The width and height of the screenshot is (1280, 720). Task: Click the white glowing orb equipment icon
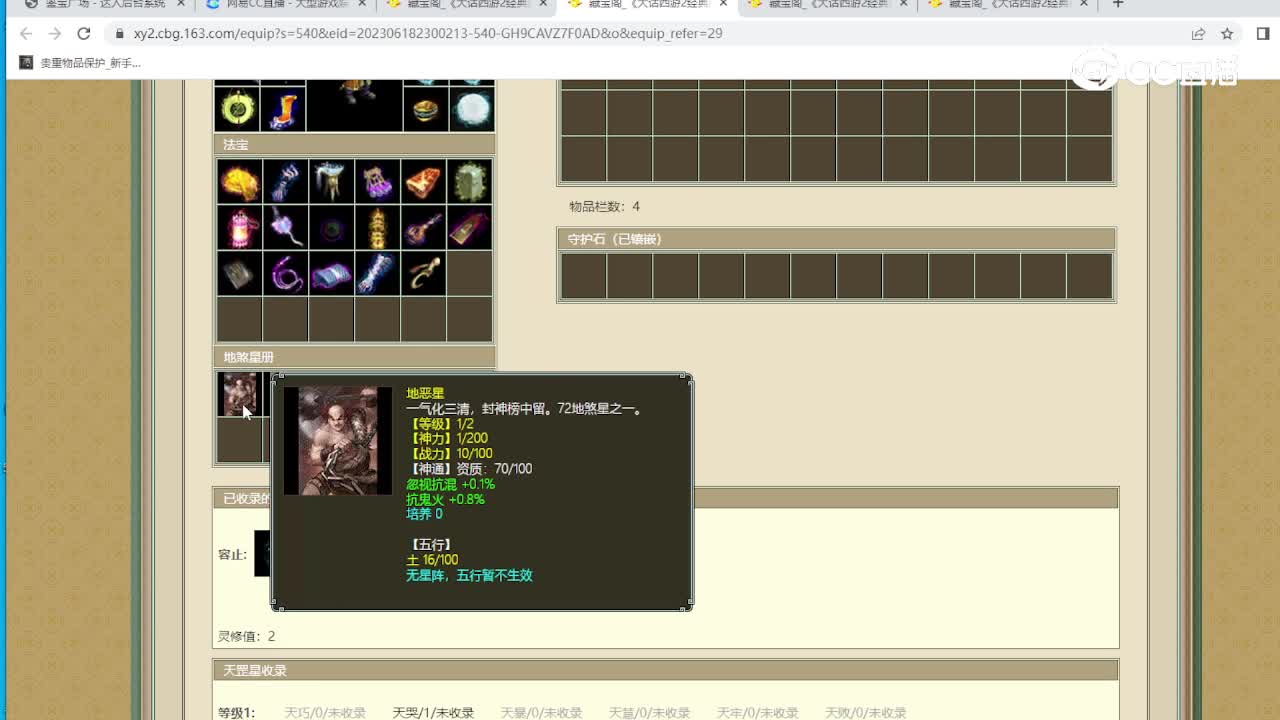pyautogui.click(x=472, y=108)
